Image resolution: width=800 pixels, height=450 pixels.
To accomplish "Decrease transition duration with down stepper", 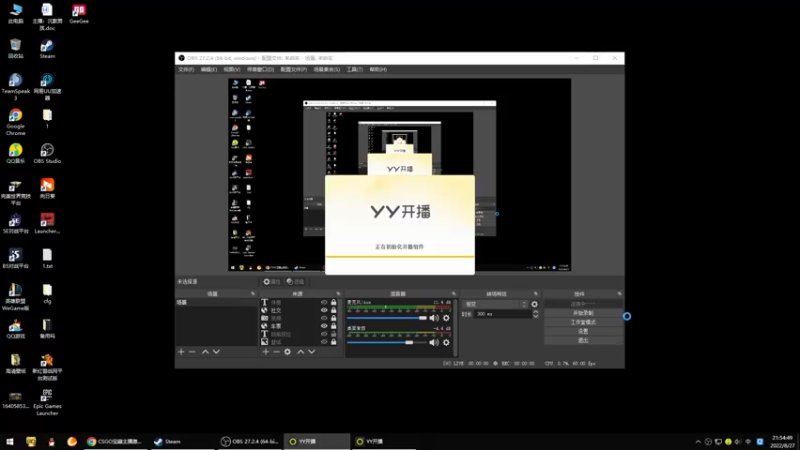I will tap(535, 316).
